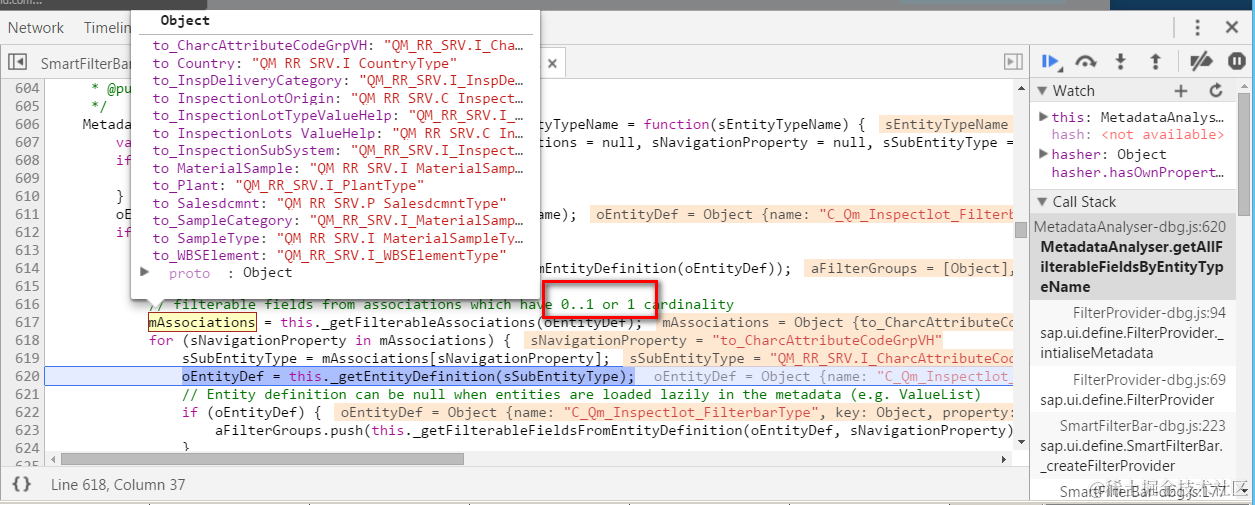The image size is (1255, 505).
Task: Toggle pause on exceptions
Action: click(1236, 61)
